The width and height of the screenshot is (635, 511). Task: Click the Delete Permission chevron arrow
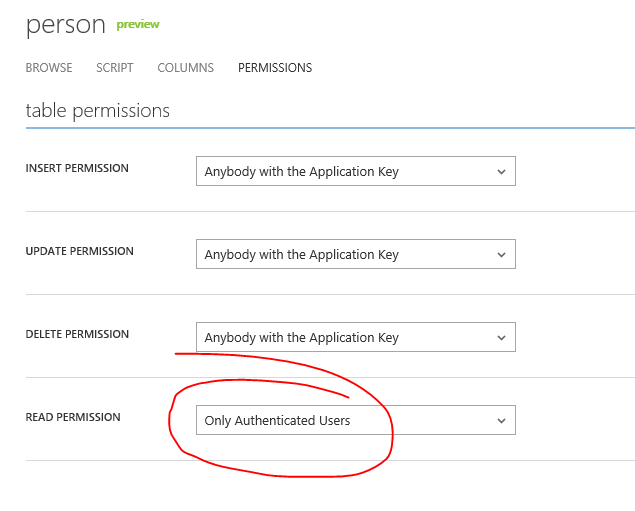pyautogui.click(x=501, y=338)
